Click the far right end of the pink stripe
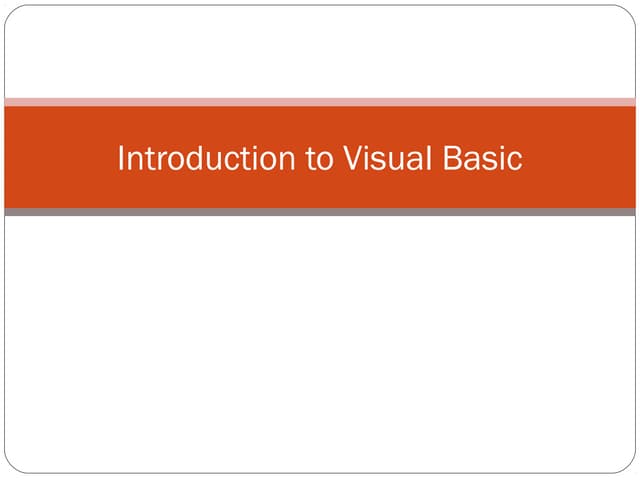 [631, 101]
